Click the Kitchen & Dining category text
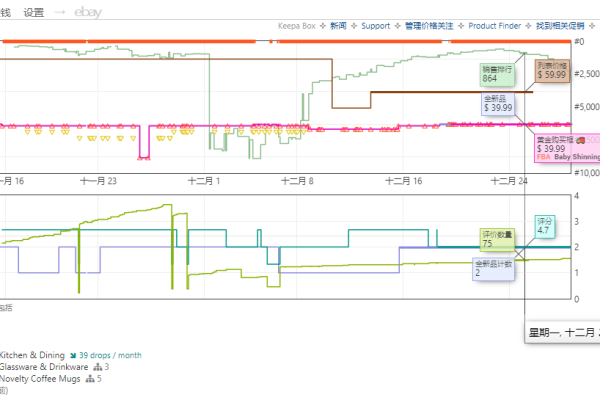Screen dimensions: 600x400 point(32,355)
